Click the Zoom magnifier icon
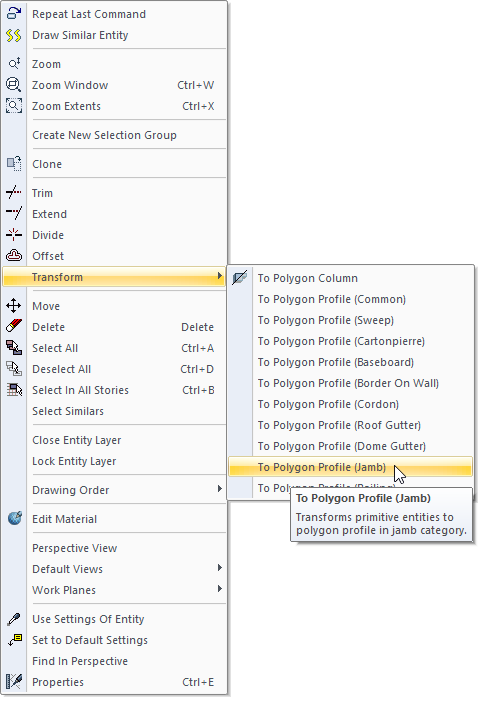This screenshot has height=707, width=487. click(14, 64)
